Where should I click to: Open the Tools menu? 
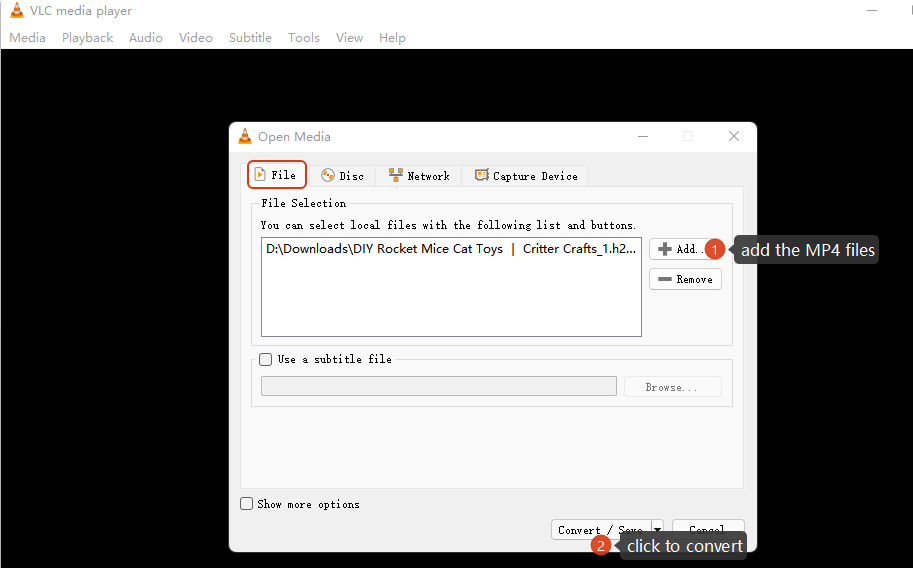point(303,38)
